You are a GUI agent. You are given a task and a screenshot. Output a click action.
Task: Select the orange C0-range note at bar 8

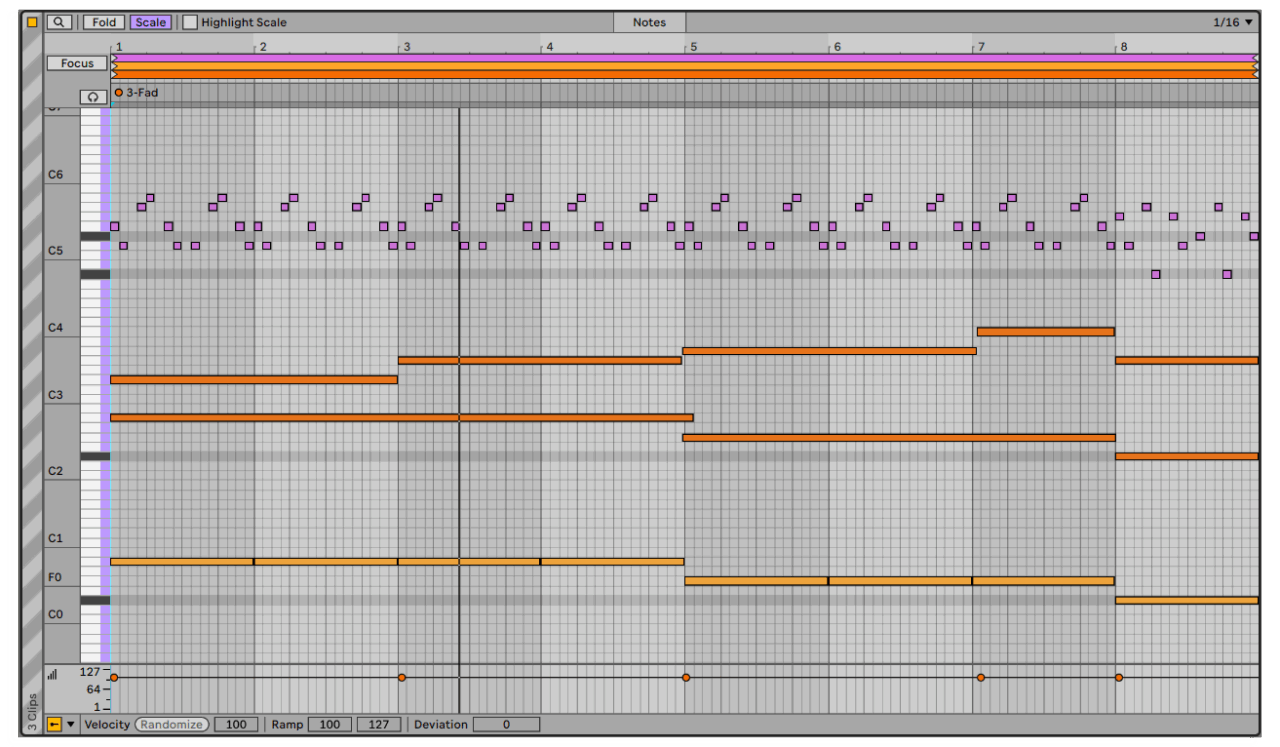[x=1187, y=600]
